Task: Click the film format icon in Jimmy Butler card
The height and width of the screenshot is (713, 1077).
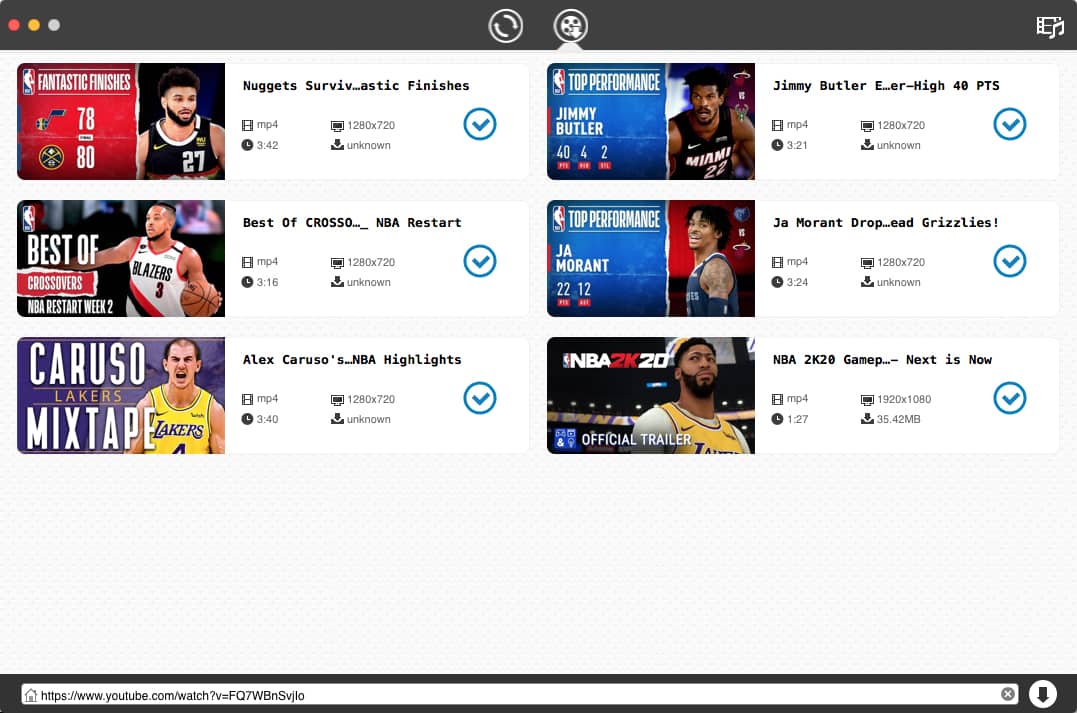Action: point(778,125)
